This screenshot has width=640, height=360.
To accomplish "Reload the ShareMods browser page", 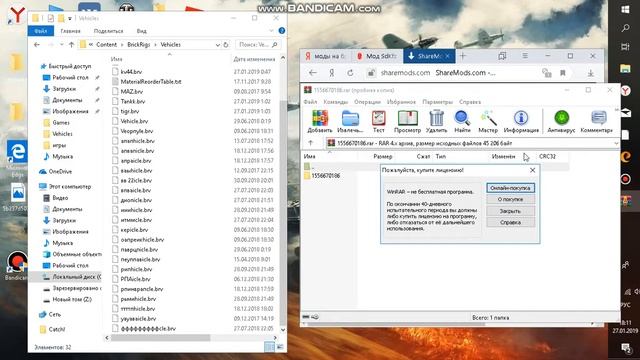I will [350, 73].
